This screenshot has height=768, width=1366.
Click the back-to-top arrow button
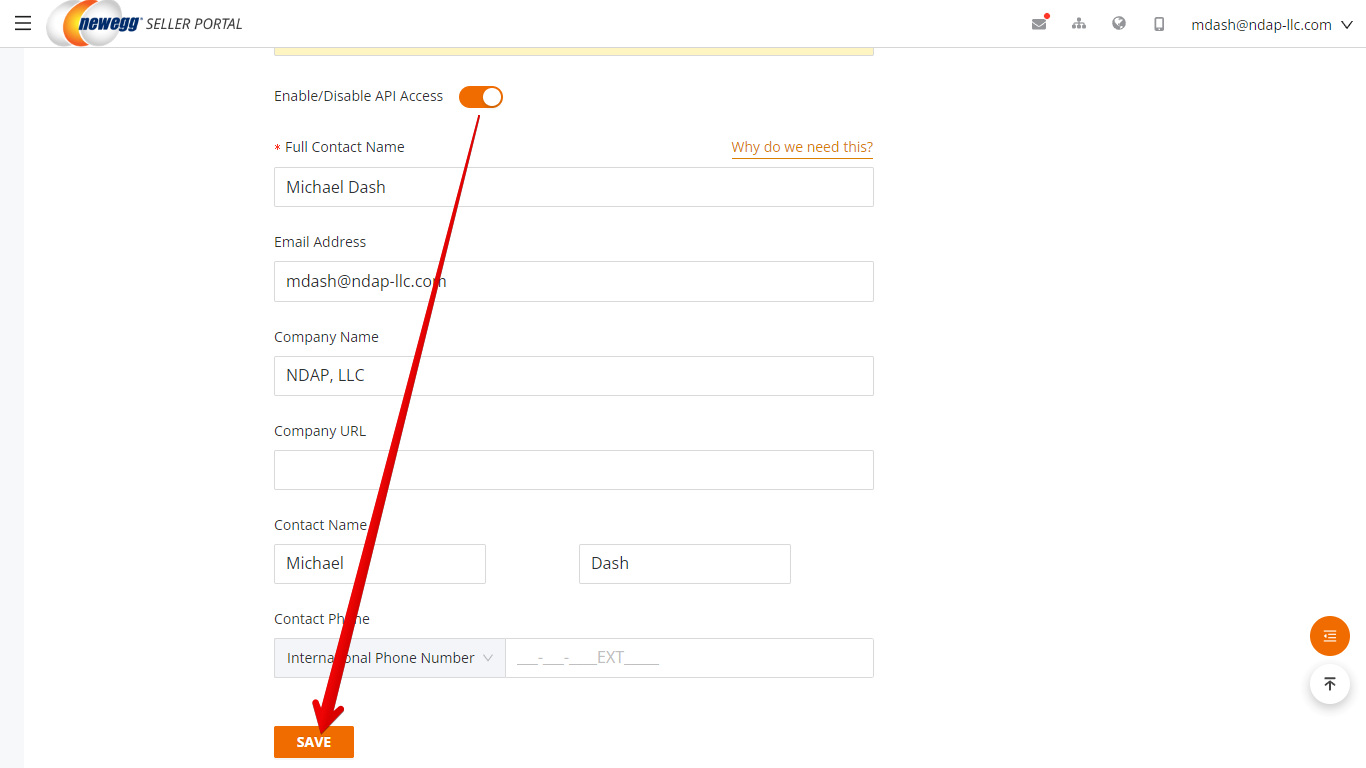point(1330,684)
